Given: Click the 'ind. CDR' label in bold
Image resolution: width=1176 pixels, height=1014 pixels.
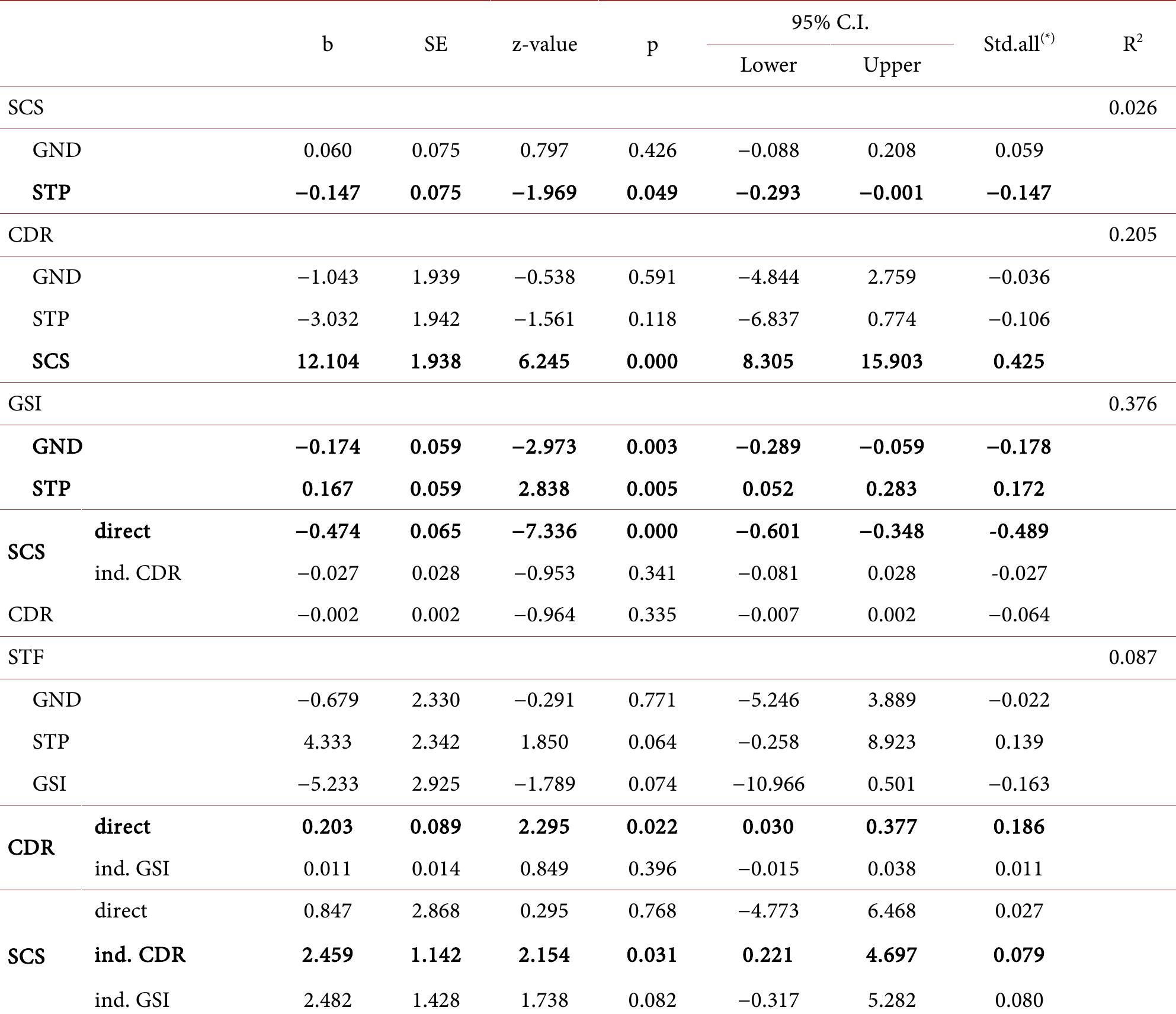Looking at the screenshot, I should tap(140, 955).
